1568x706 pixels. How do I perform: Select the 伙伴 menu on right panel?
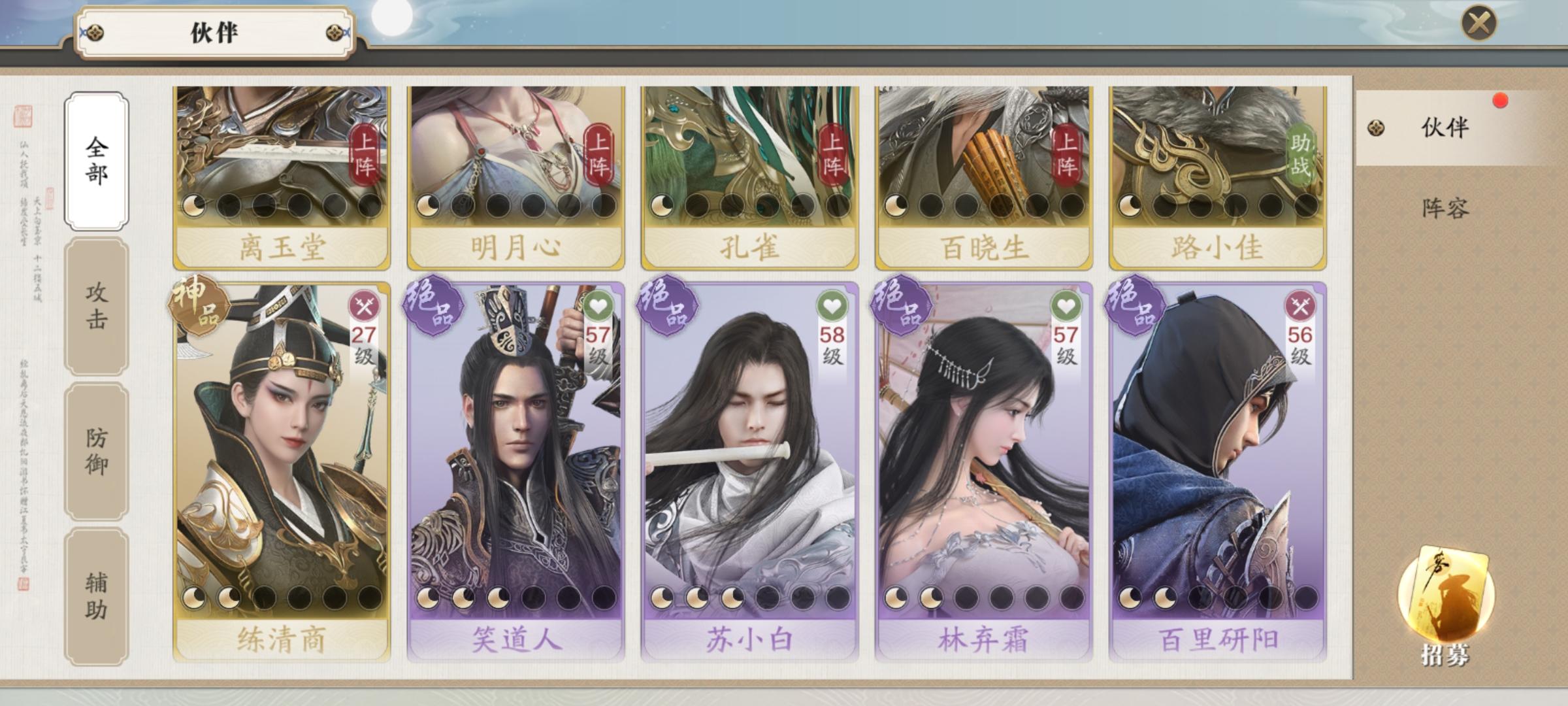coord(1445,127)
